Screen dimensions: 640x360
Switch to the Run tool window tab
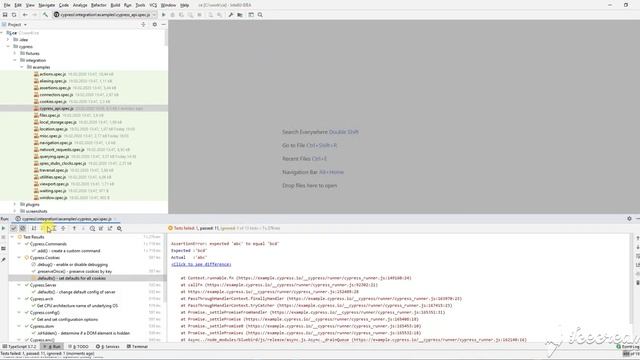point(53,347)
